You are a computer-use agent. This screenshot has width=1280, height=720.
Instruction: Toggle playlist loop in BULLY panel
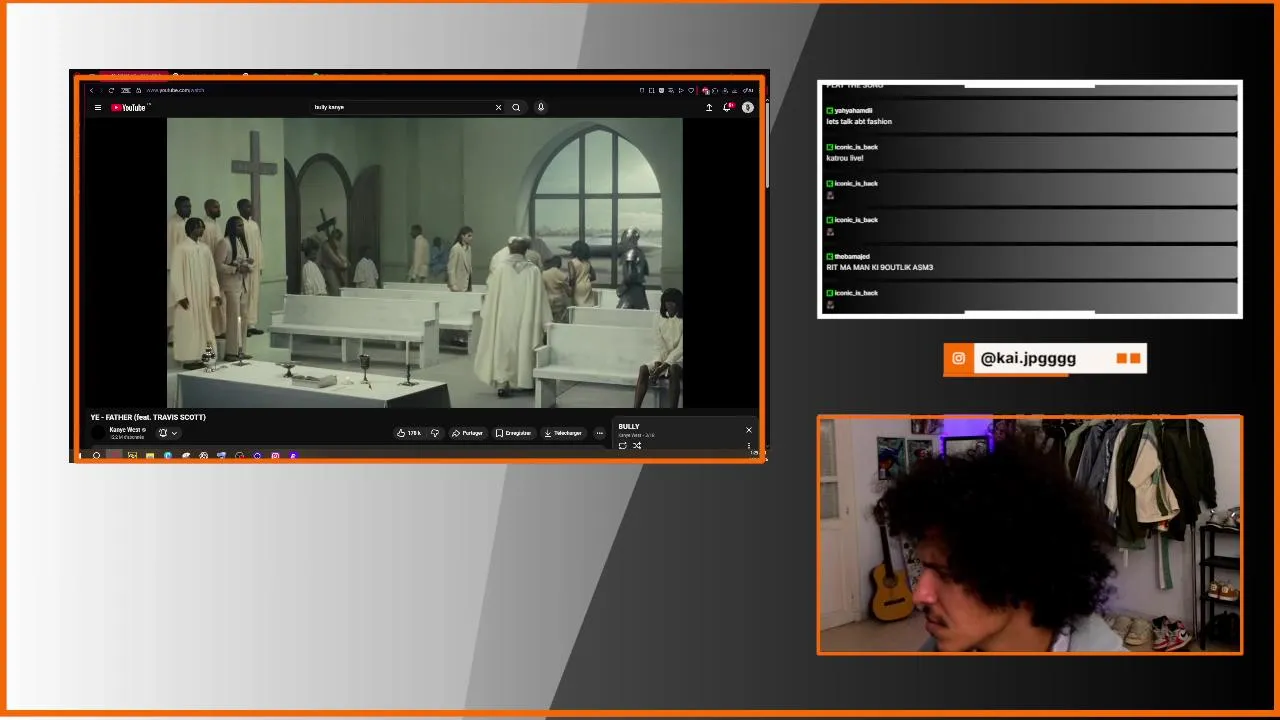pyautogui.click(x=622, y=446)
